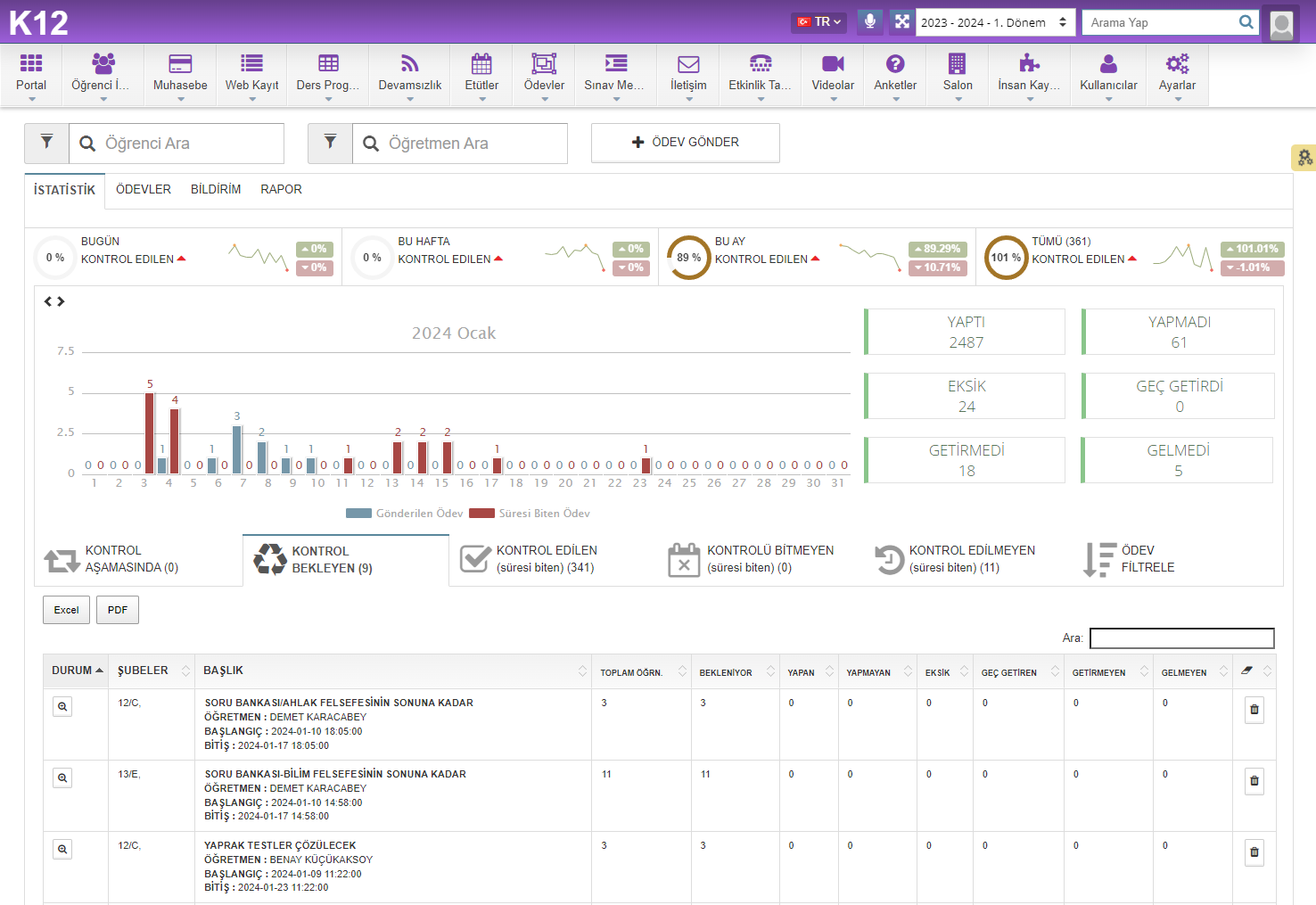
Task: Open Anketler menu
Action: [x=895, y=74]
